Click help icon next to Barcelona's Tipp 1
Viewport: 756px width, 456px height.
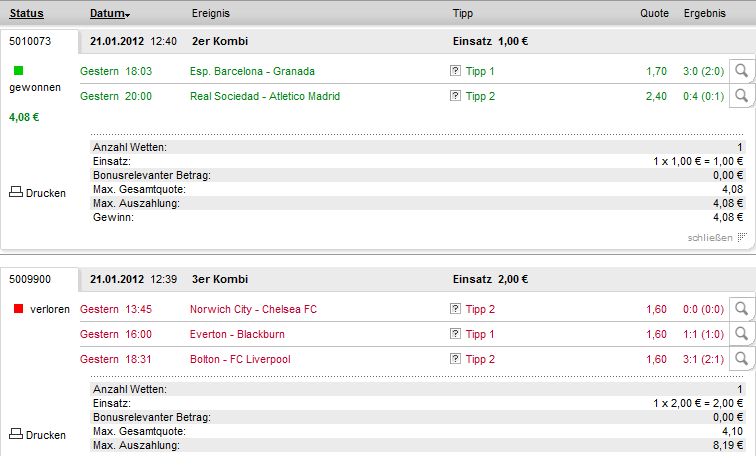point(456,71)
